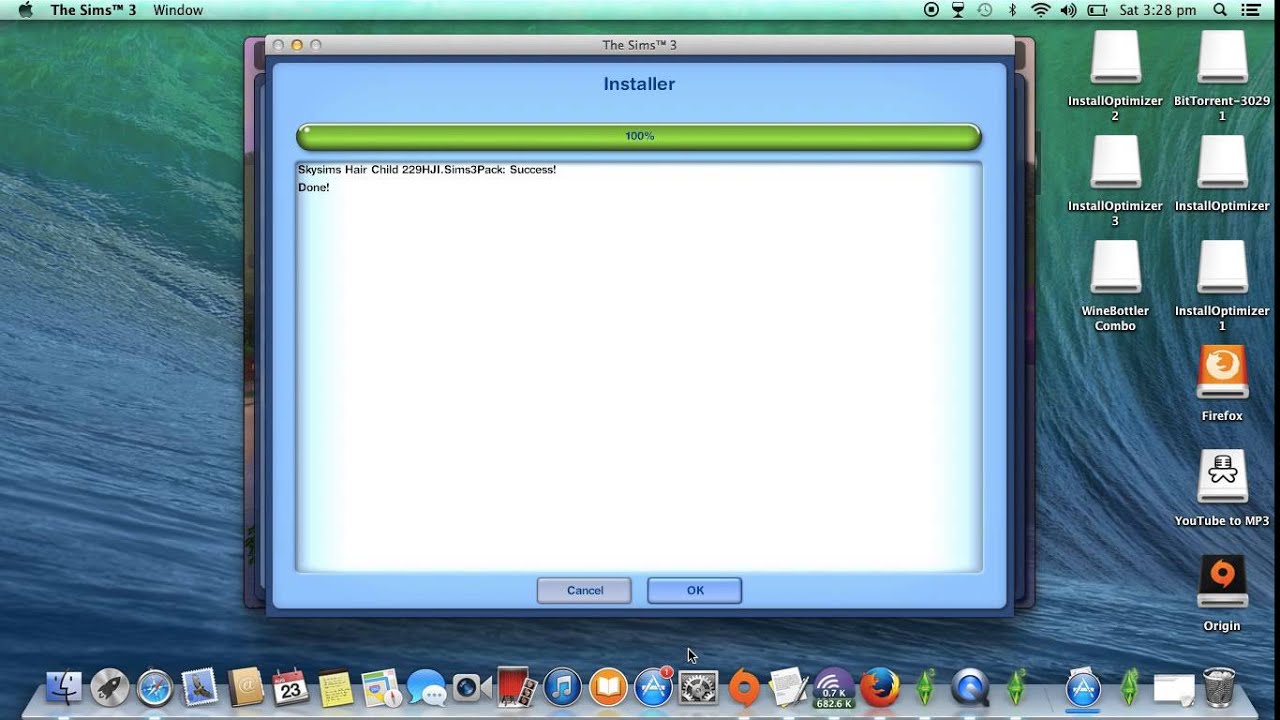The height and width of the screenshot is (720, 1280).
Task: Click the green 100% progress bar
Action: point(639,136)
